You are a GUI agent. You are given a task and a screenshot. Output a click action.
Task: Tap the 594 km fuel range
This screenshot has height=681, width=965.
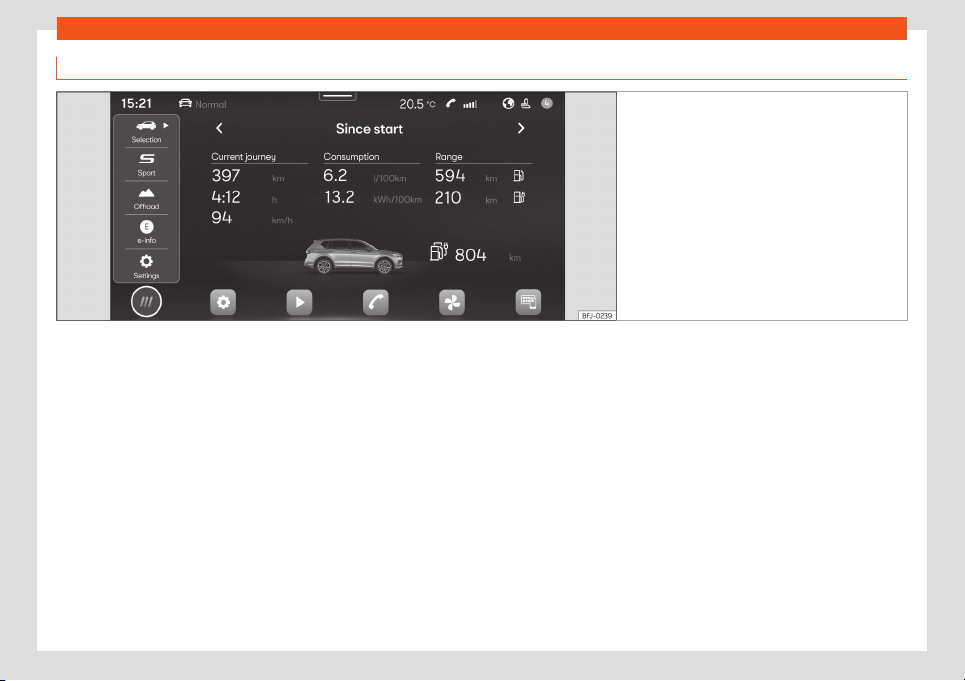click(x=466, y=176)
